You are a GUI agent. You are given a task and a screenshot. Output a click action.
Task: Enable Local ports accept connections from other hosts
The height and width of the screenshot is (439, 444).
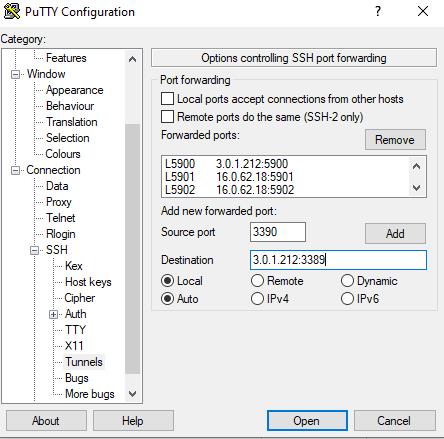pyautogui.click(x=167, y=99)
